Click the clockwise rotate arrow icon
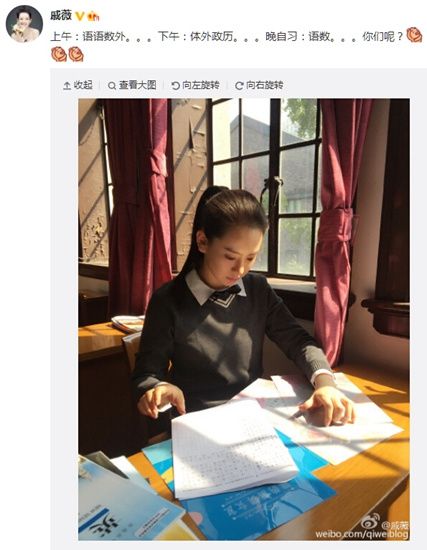This screenshot has height=550, width=427. point(239,86)
